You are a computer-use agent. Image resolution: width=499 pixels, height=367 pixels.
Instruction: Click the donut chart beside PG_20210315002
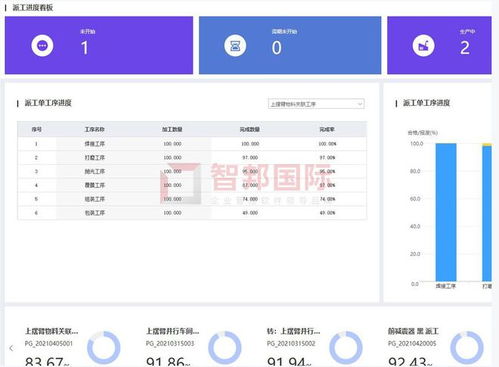pyautogui.click(x=346, y=347)
